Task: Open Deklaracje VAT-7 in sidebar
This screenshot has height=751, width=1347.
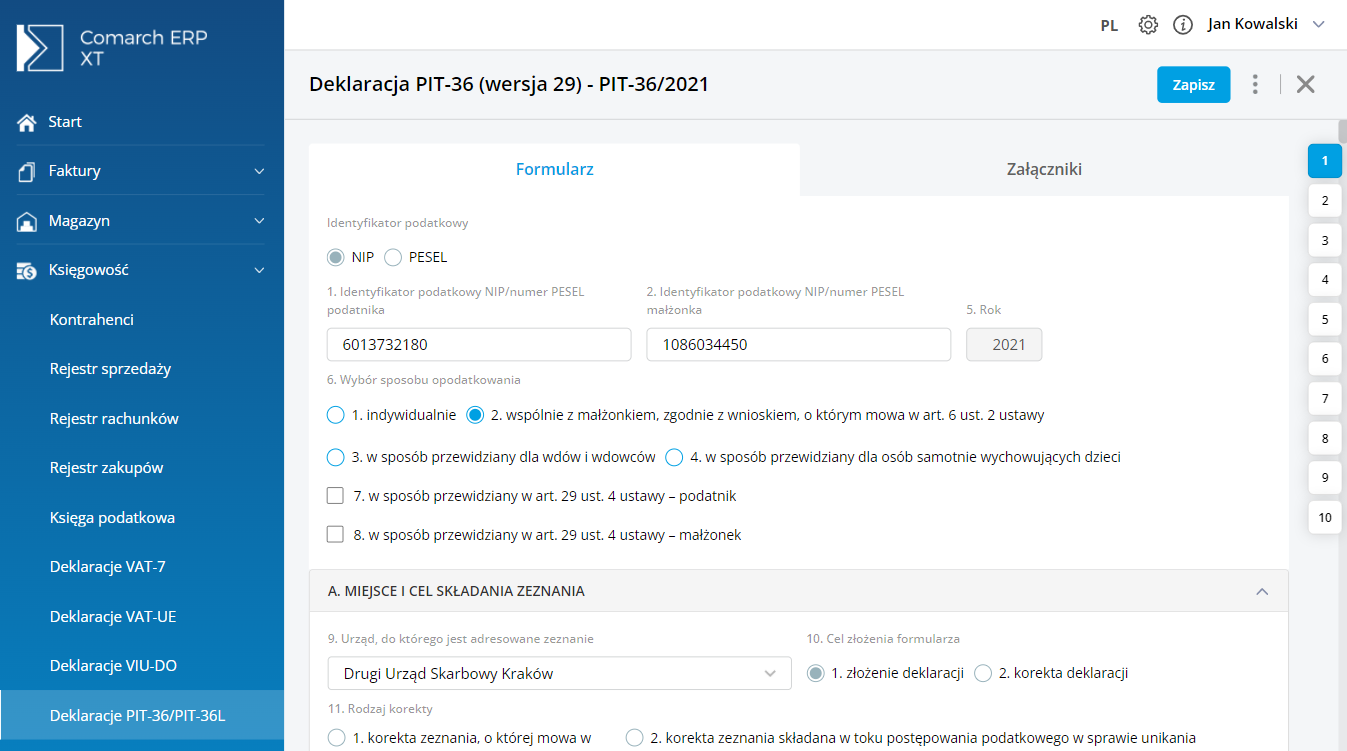Action: pyautogui.click(x=108, y=567)
